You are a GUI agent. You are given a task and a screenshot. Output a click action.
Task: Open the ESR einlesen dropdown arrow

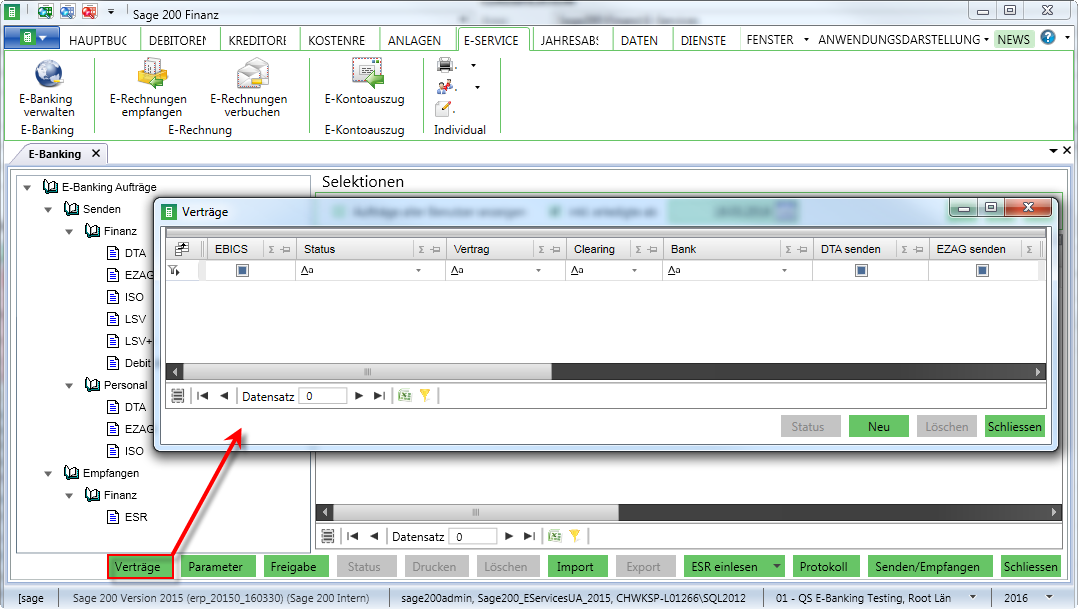776,566
